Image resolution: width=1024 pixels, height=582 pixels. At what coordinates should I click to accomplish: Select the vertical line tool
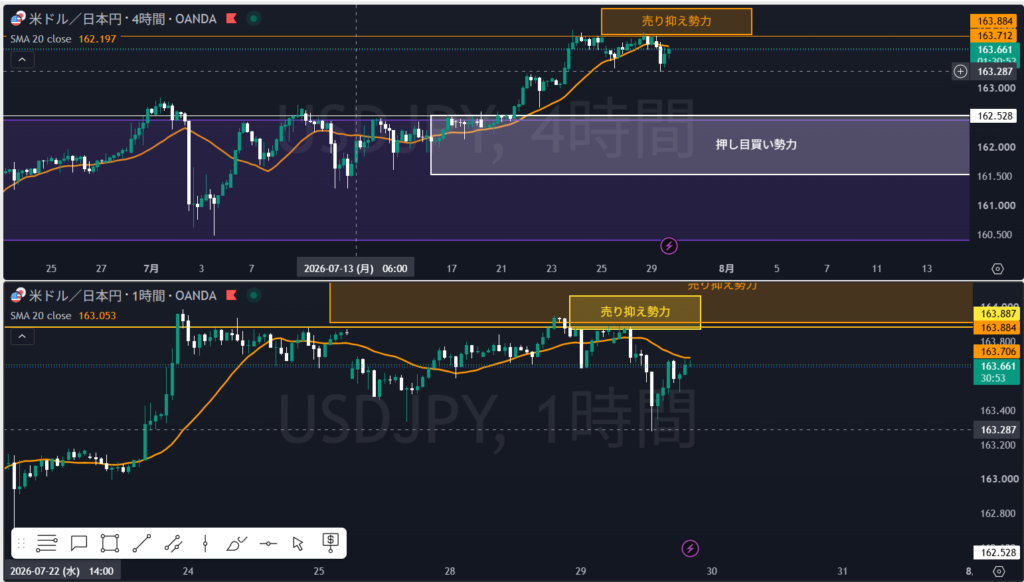click(205, 543)
